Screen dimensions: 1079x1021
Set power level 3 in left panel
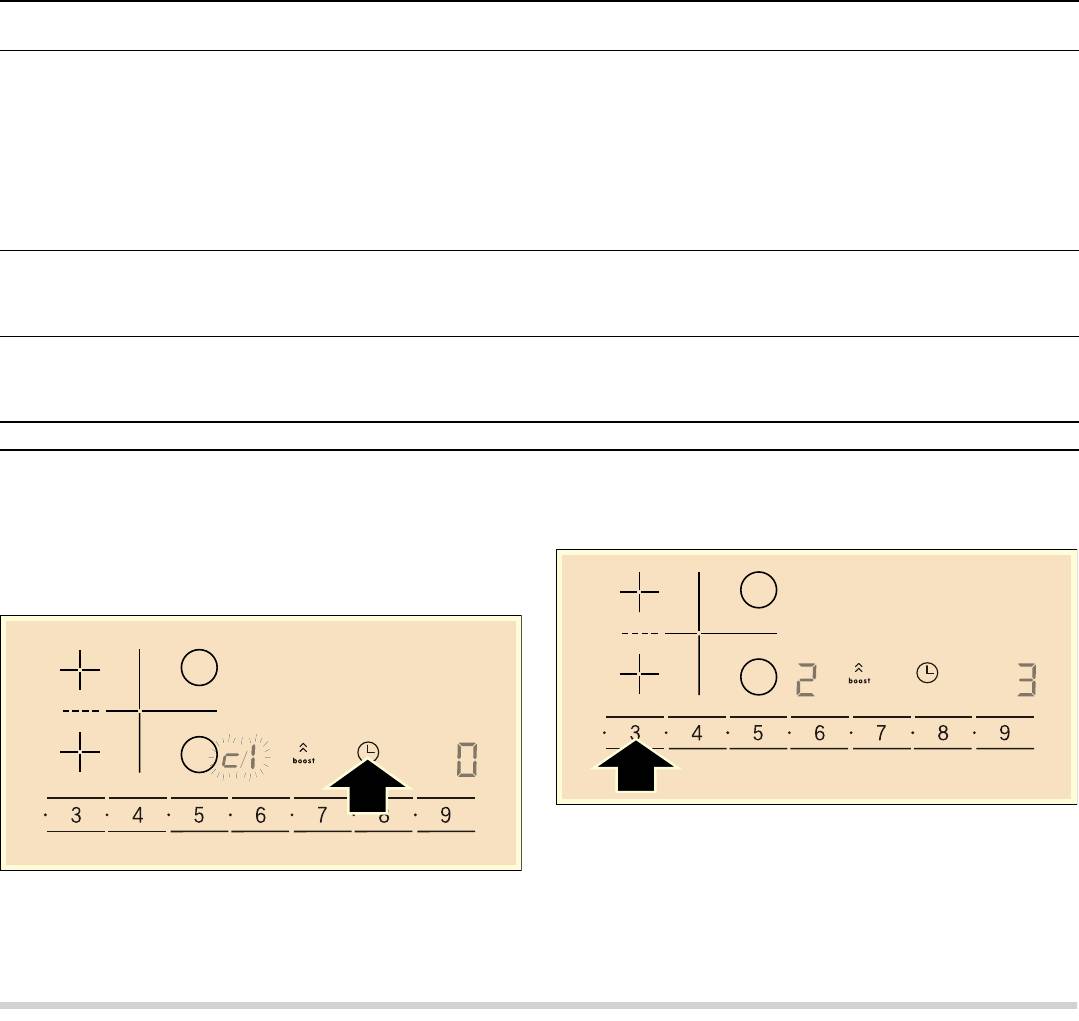76,815
